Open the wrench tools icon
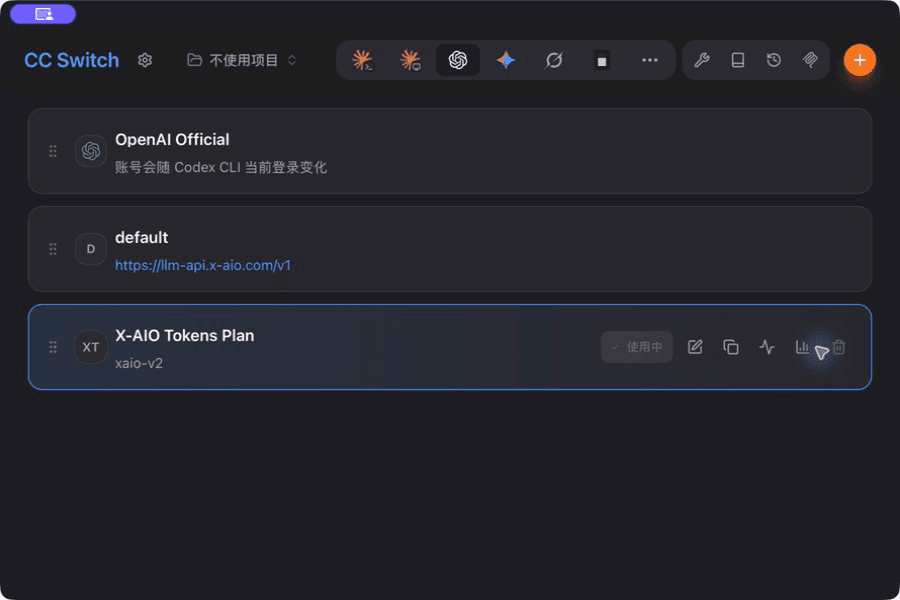This screenshot has height=600, width=900. [x=701, y=60]
